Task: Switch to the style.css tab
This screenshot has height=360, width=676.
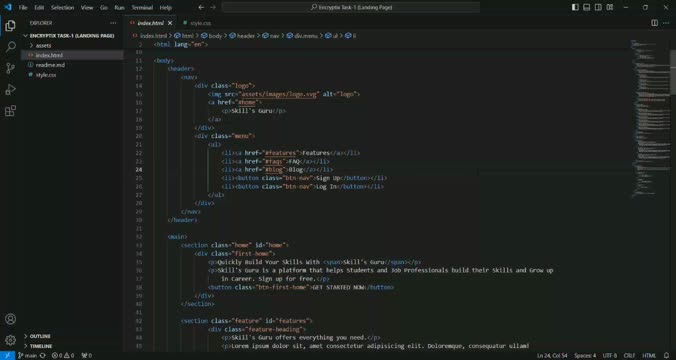Action: click(197, 23)
